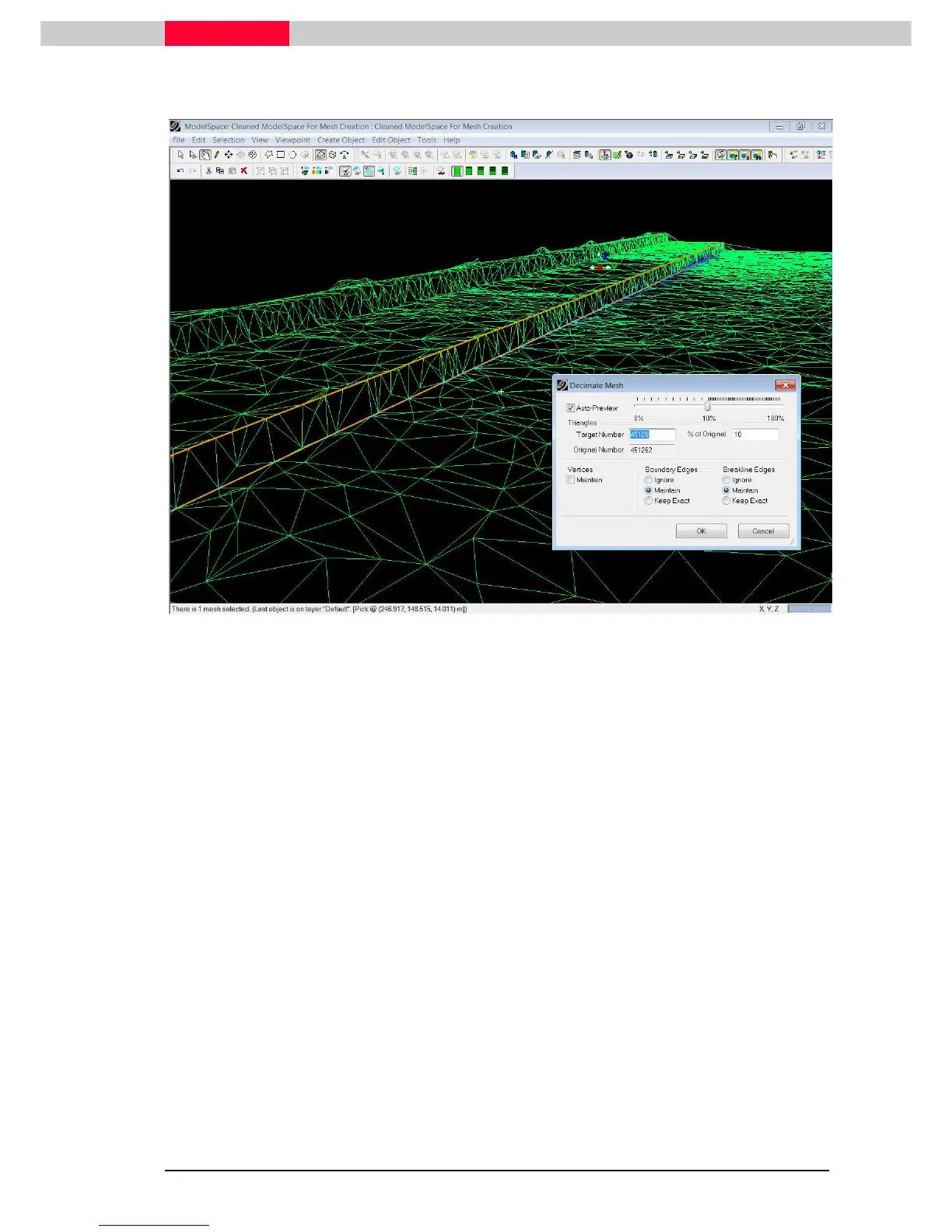Screen dimensions: 952x1232
Task: Click the scissors cut icon
Action: tap(208, 171)
